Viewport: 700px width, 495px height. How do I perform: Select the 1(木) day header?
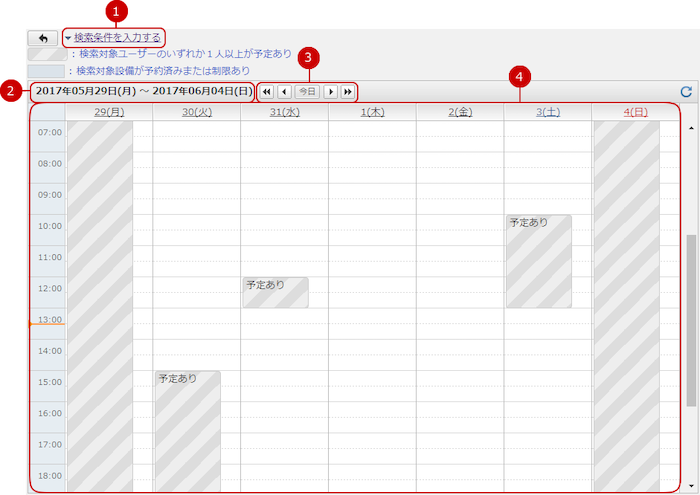(372, 112)
